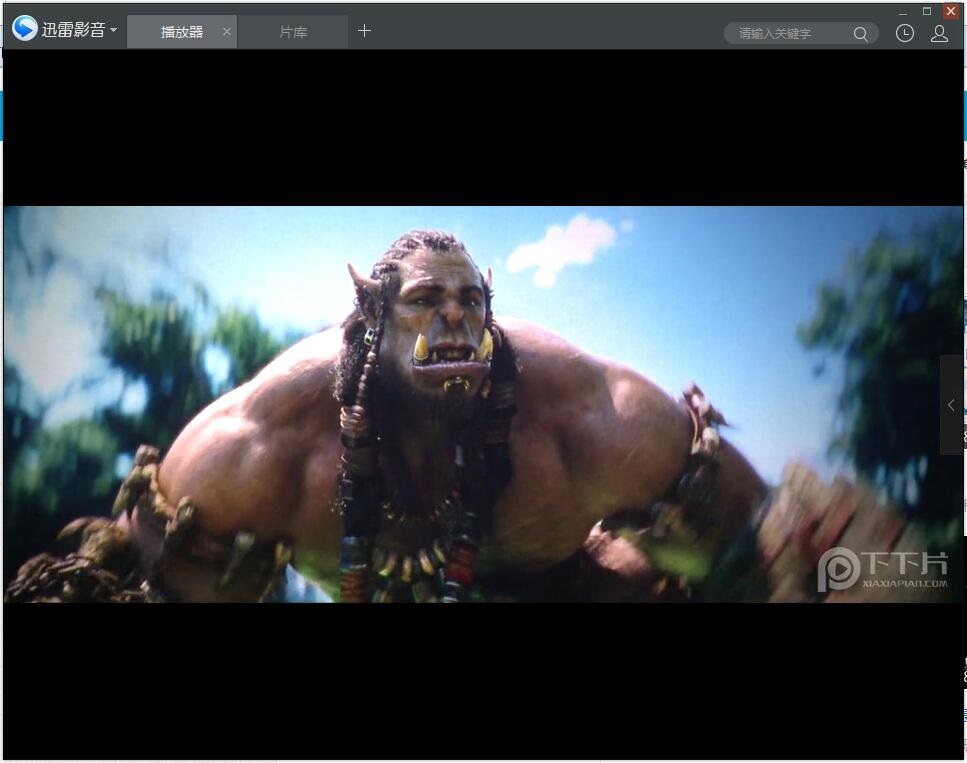Minimize the Xunlei player window
Screen dimensions: 967x763
click(905, 11)
